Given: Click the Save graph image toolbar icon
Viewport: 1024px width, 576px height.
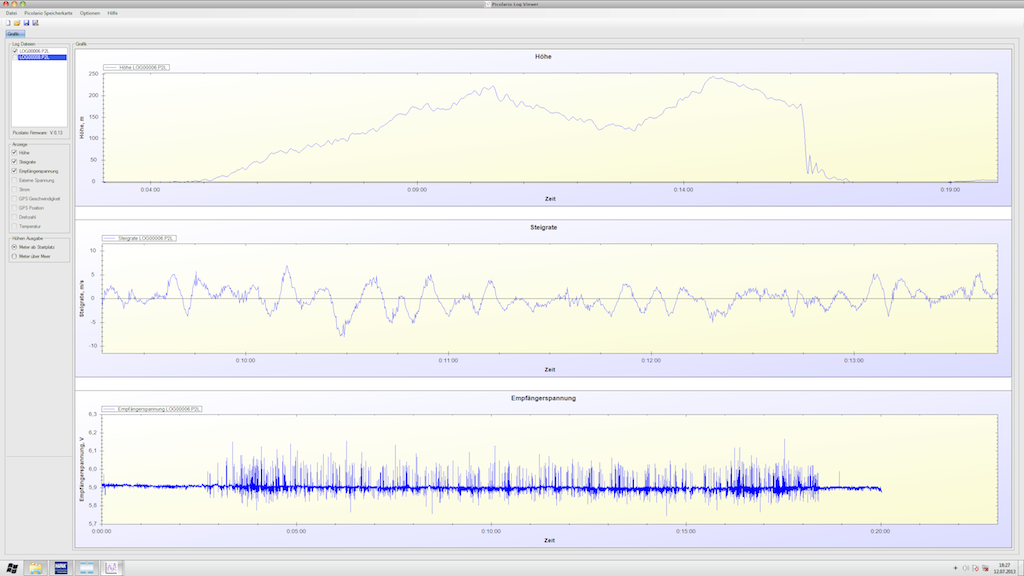Looking at the screenshot, I should (35, 22).
